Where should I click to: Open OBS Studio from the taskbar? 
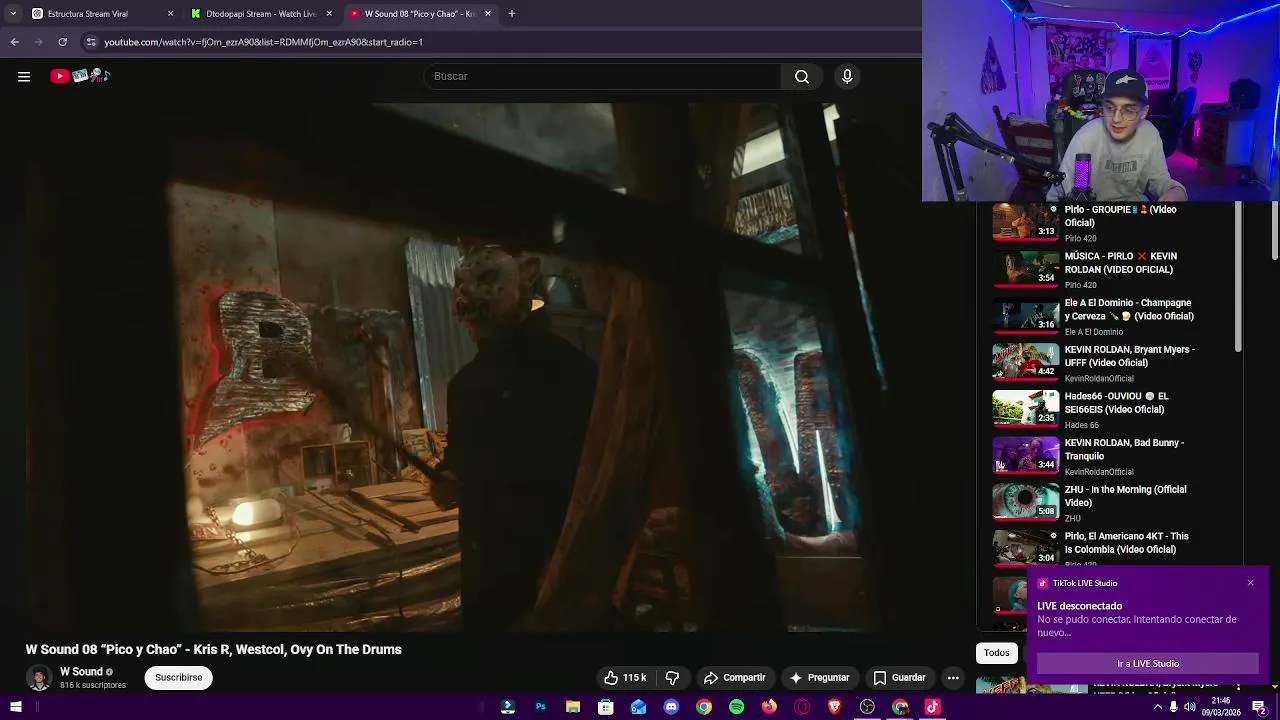(867, 707)
